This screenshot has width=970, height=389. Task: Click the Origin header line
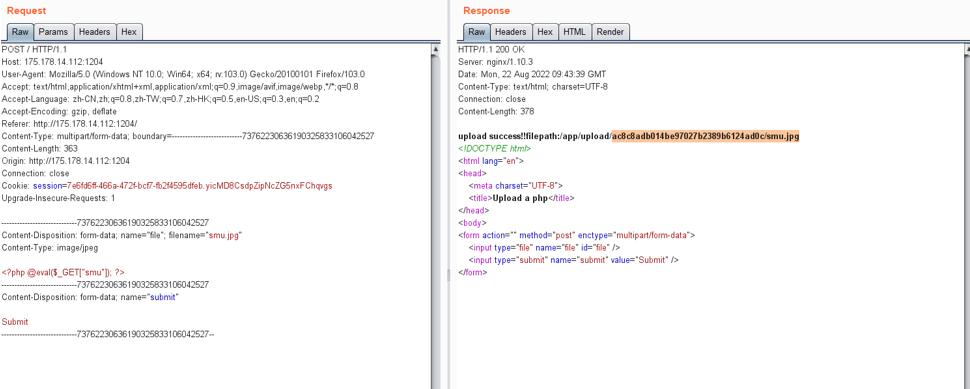coord(66,161)
